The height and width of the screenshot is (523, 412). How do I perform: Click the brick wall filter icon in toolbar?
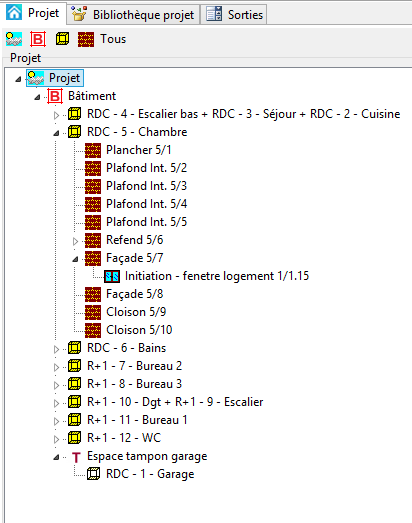pos(86,39)
